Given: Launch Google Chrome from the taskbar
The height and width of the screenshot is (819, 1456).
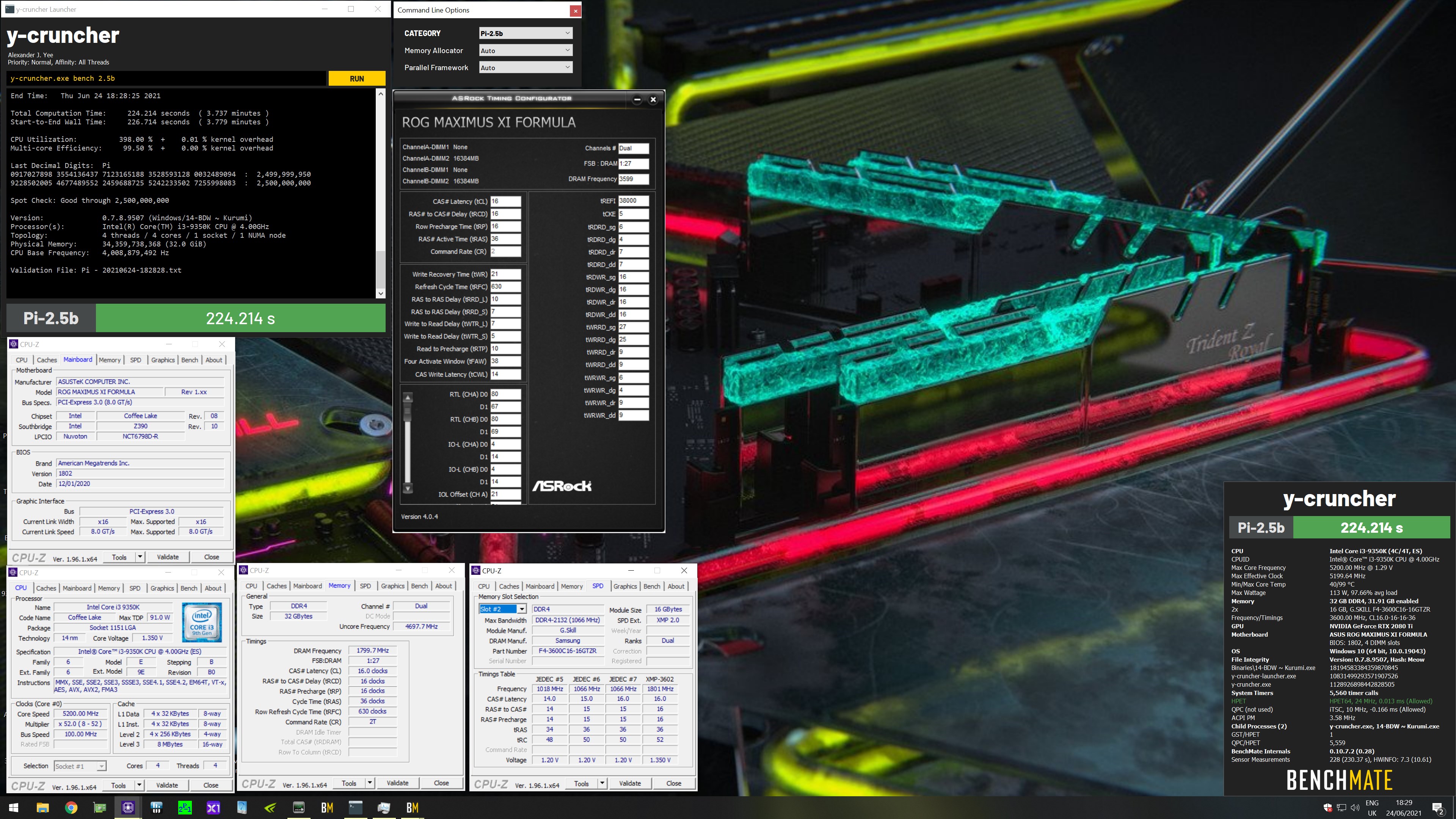Looking at the screenshot, I should coord(71,808).
